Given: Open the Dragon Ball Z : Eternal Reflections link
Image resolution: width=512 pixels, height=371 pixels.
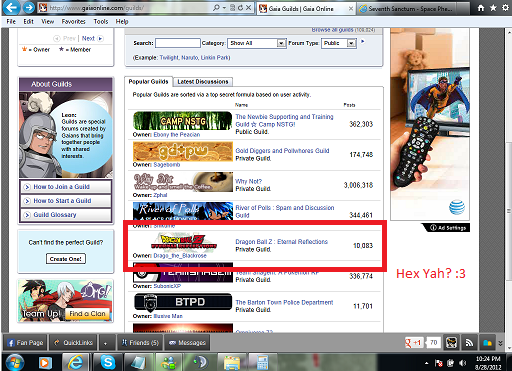Looking at the screenshot, I should coord(281,242).
